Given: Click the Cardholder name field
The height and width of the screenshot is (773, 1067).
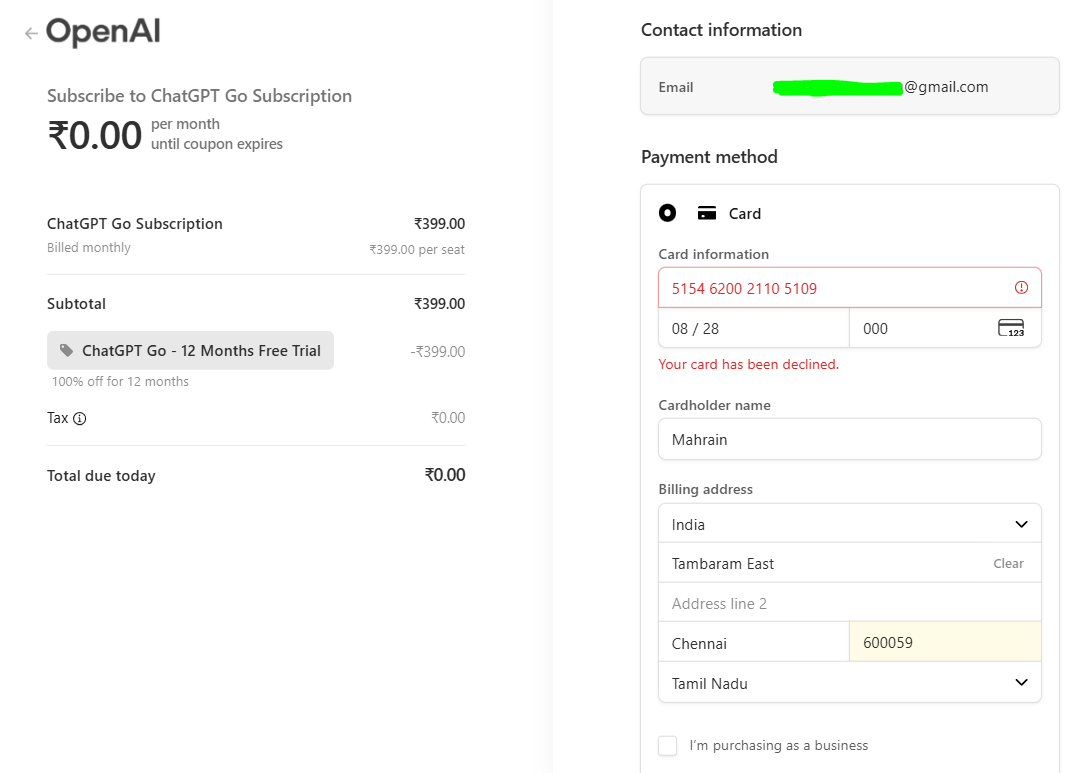Looking at the screenshot, I should [849, 439].
